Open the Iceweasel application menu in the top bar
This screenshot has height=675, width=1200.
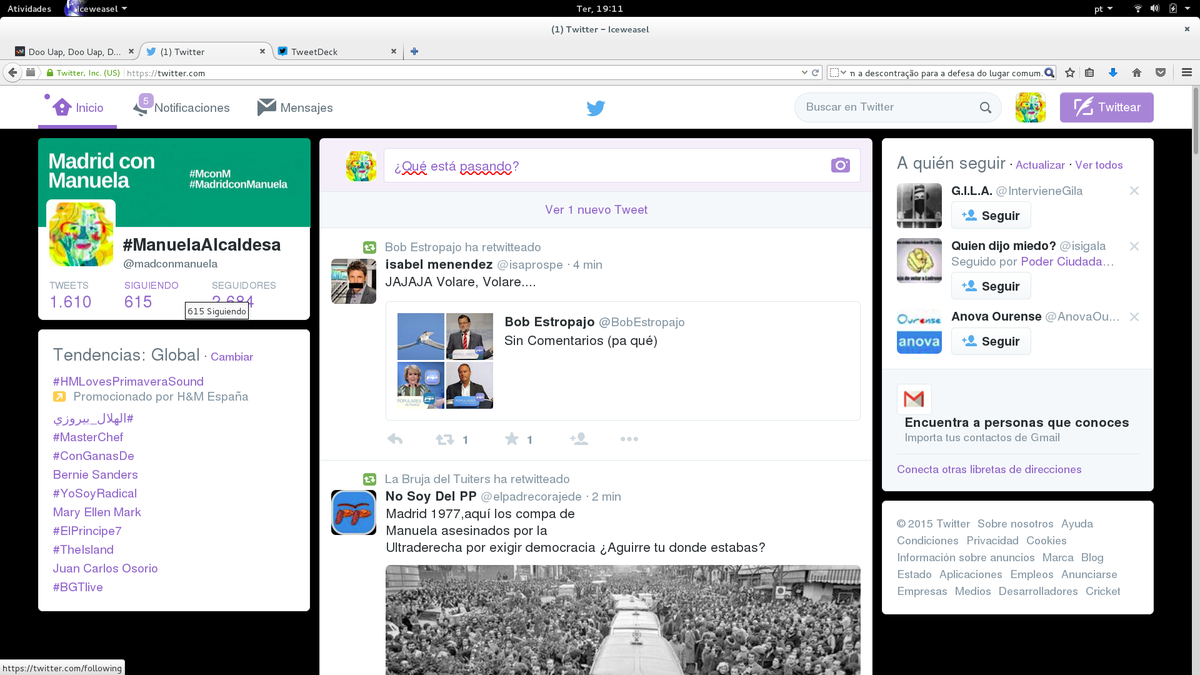(x=97, y=8)
